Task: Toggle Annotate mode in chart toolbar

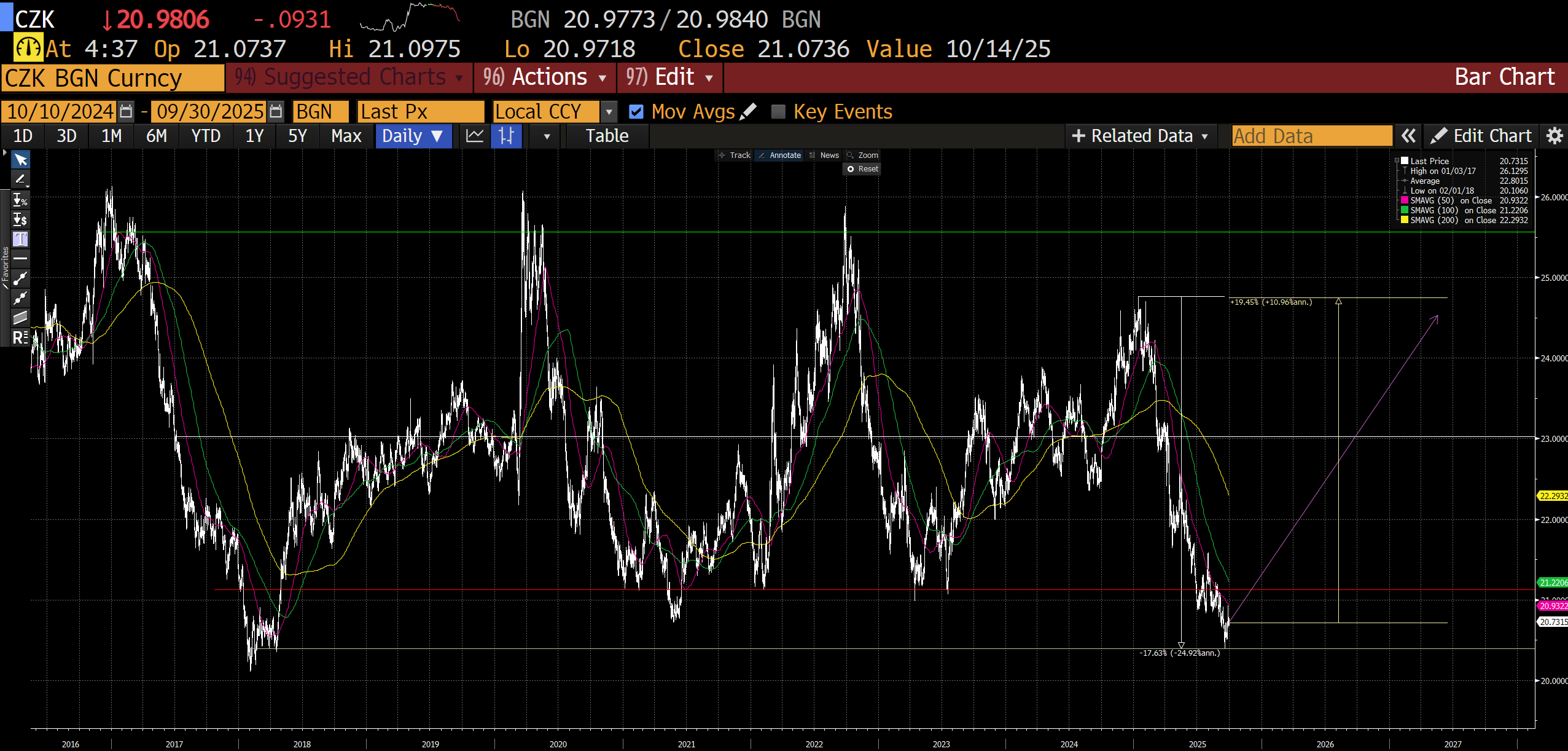Action: point(779,155)
